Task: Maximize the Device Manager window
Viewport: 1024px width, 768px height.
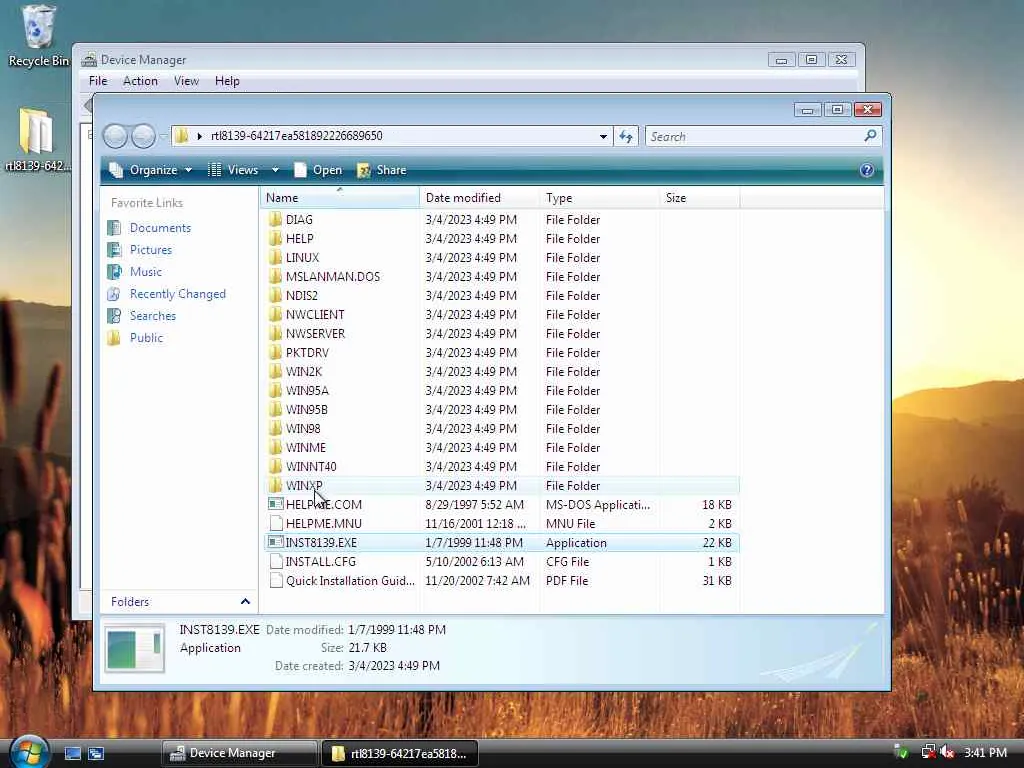Action: [811, 59]
